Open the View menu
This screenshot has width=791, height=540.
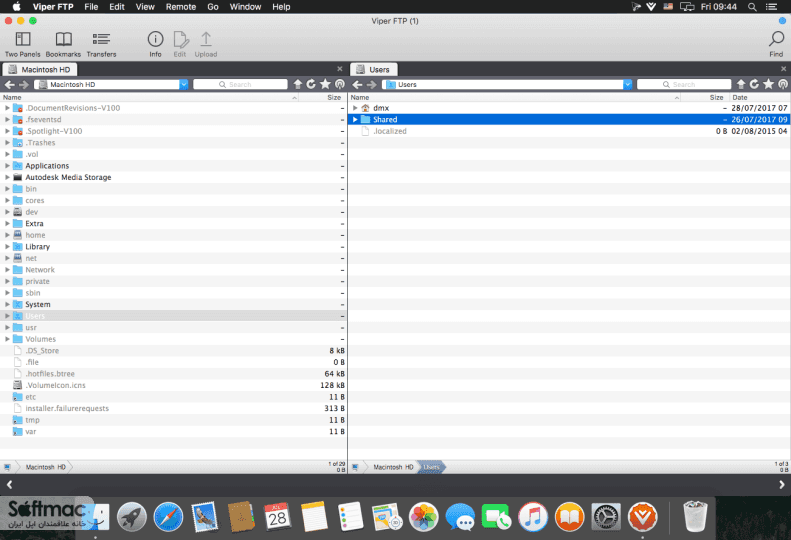point(145,7)
